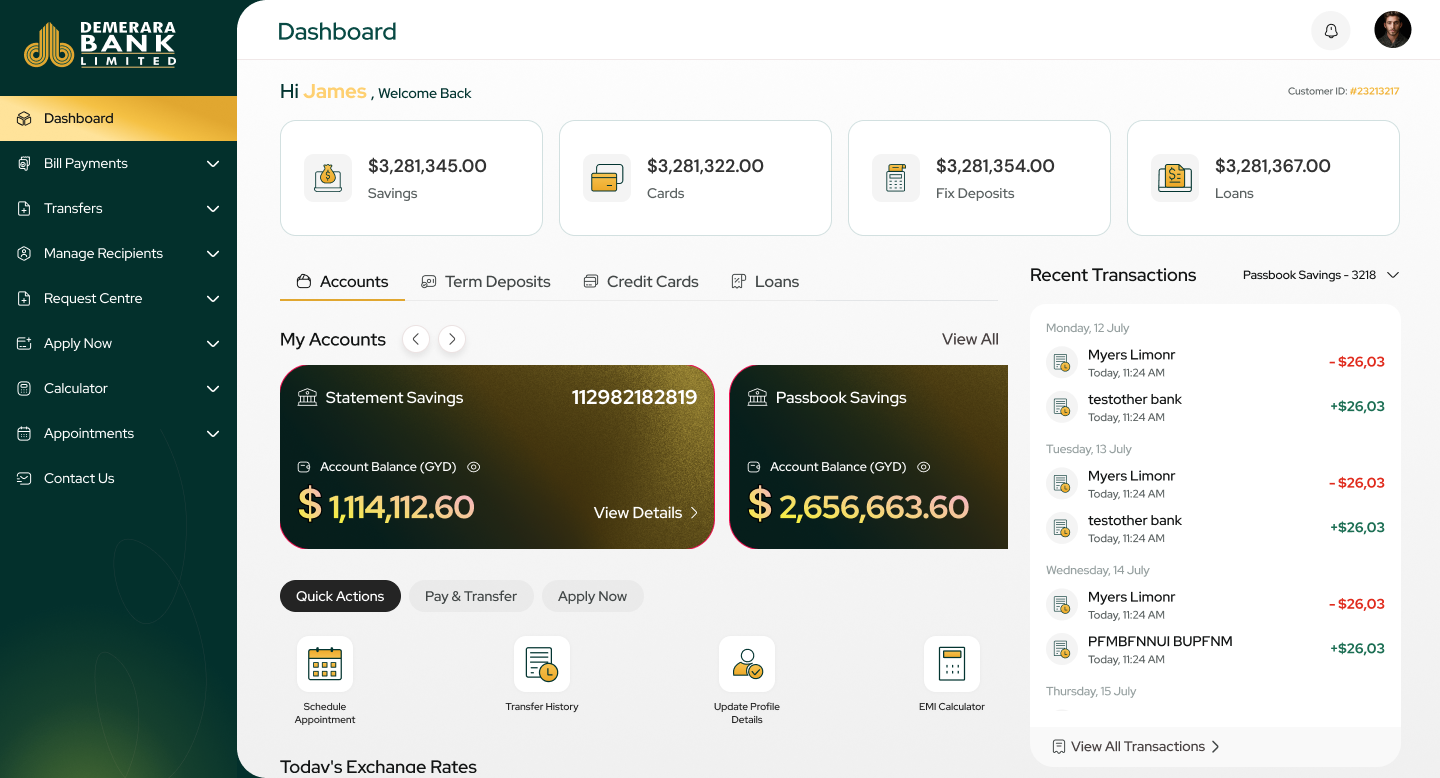Image resolution: width=1440 pixels, height=778 pixels.
Task: Click bank icon on Passbook Savings card
Action: point(757,397)
